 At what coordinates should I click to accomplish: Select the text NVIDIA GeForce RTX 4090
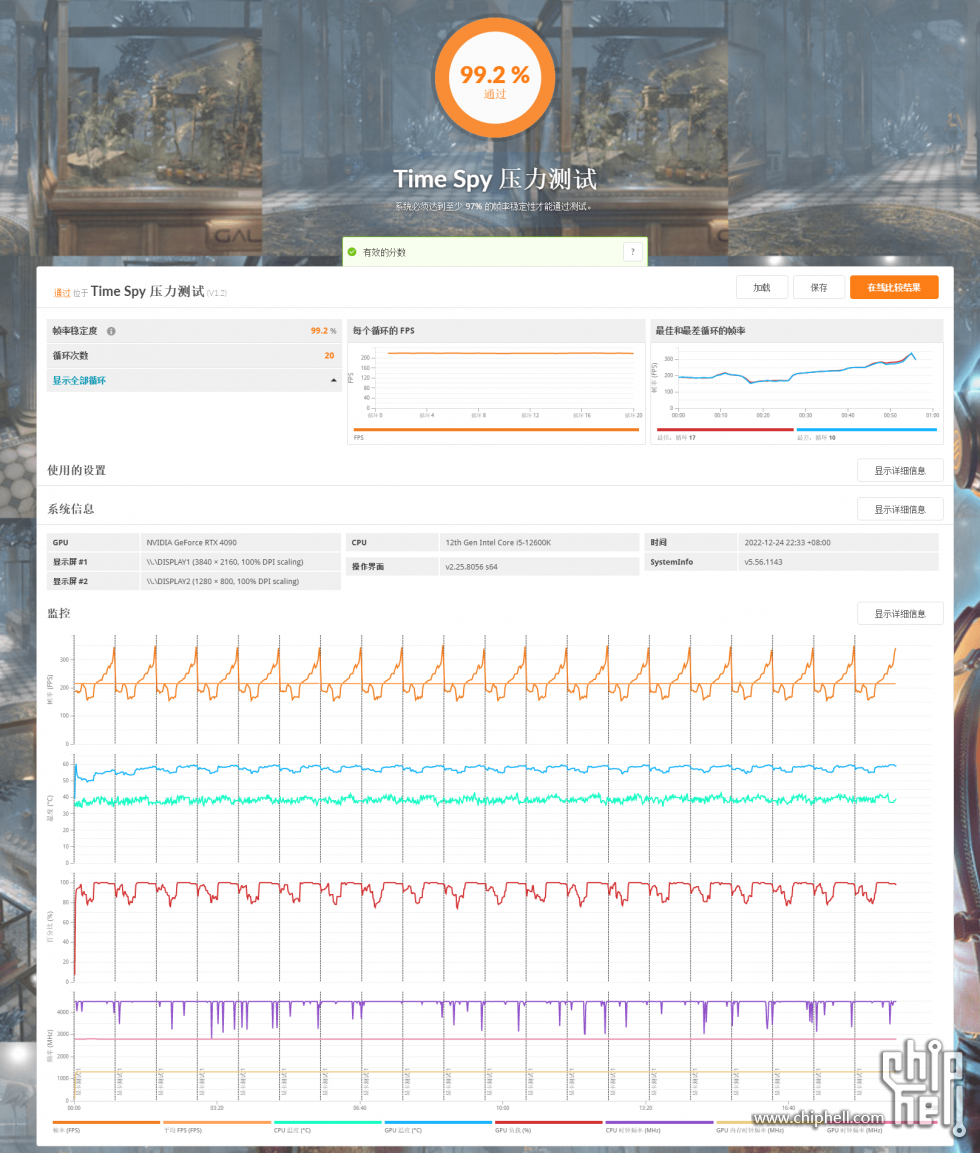point(191,543)
